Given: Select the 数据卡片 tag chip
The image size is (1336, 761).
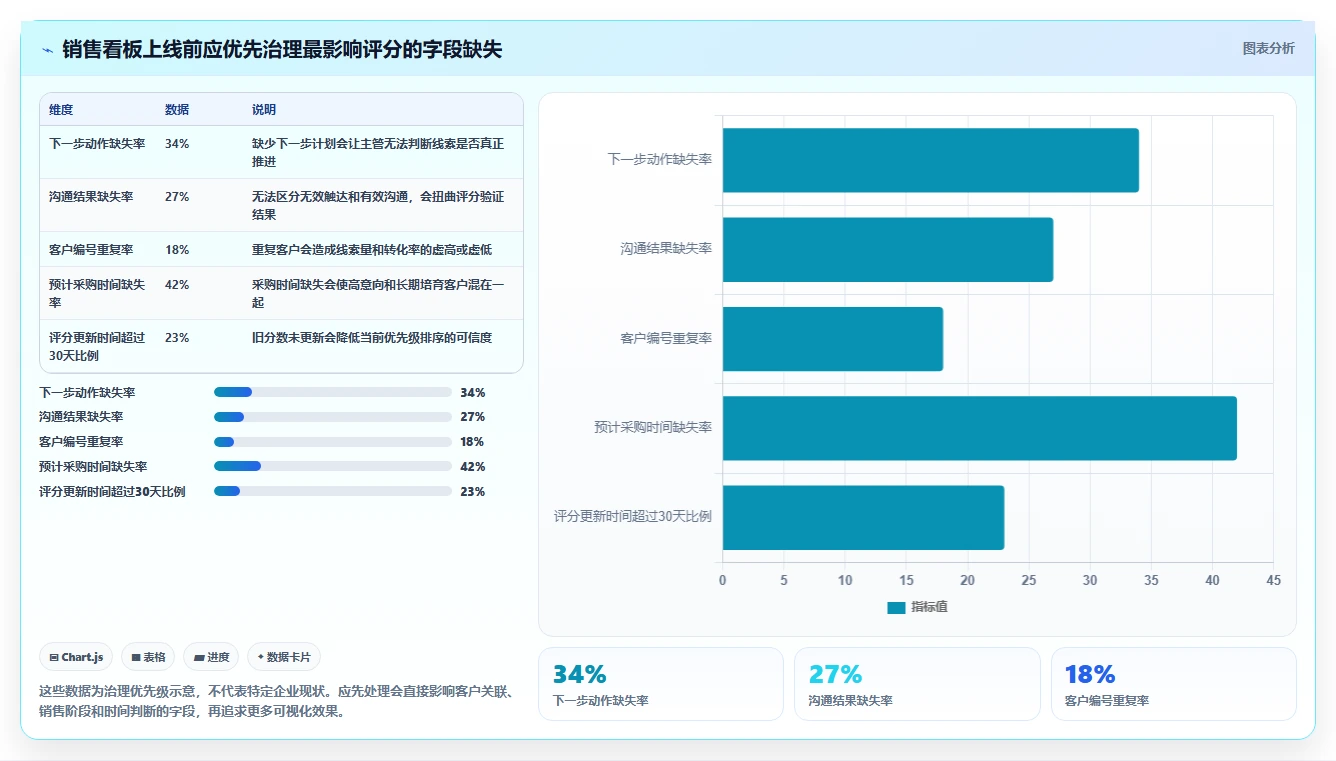Looking at the screenshot, I should (x=284, y=657).
